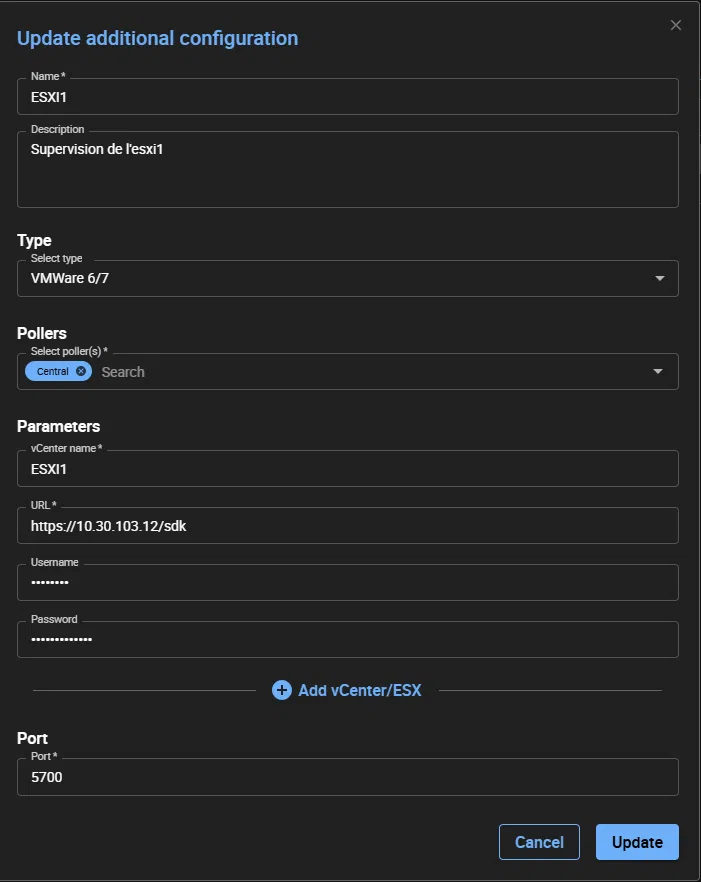This screenshot has width=701, height=882.
Task: Open the Select poller(s) dropdown arrow
Action: pyautogui.click(x=658, y=372)
